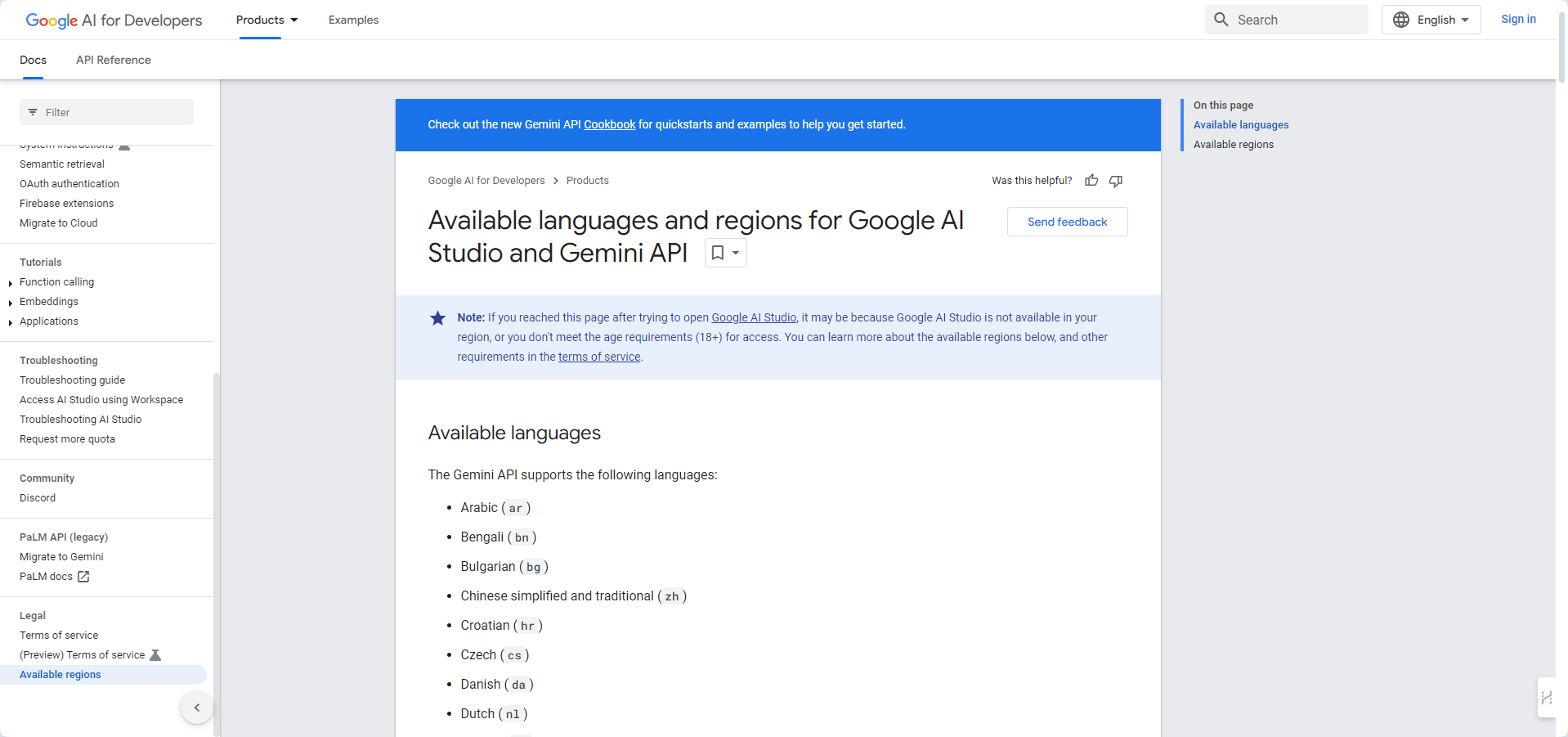Open Troubleshooting AI Studio in sidebar

pyautogui.click(x=81, y=420)
